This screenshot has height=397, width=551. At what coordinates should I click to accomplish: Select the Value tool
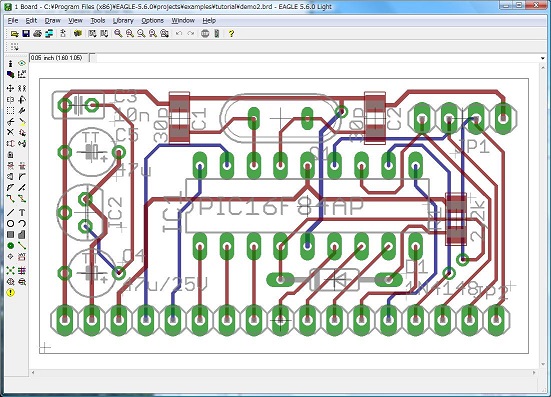click(x=22, y=165)
